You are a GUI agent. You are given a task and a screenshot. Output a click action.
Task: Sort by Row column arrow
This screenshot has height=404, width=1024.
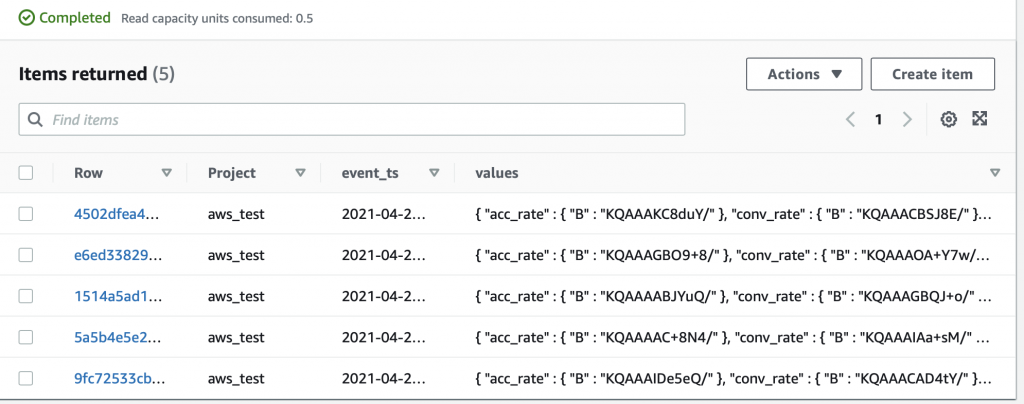(167, 173)
